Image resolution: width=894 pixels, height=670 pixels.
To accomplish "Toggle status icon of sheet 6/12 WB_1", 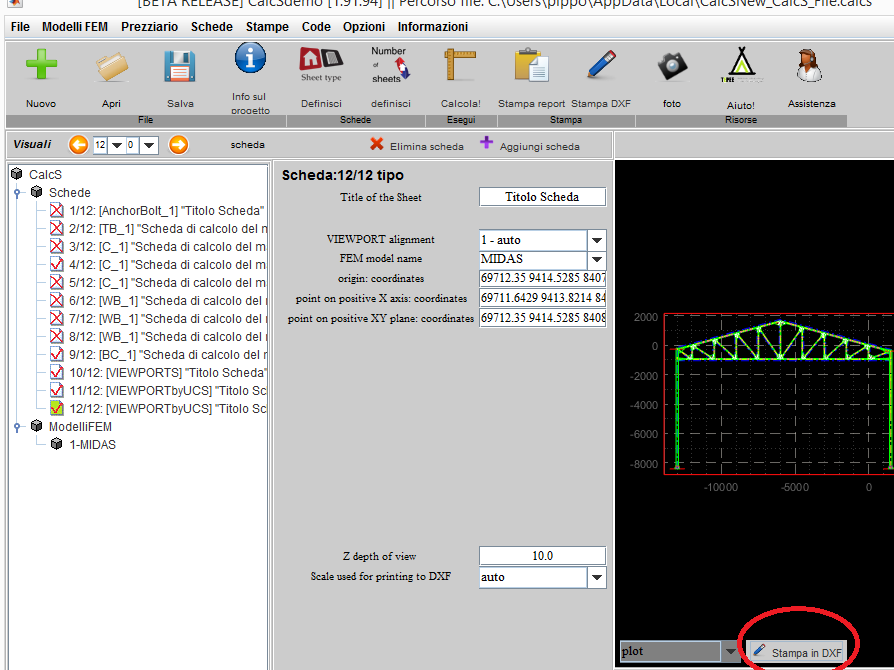I will pos(56,301).
